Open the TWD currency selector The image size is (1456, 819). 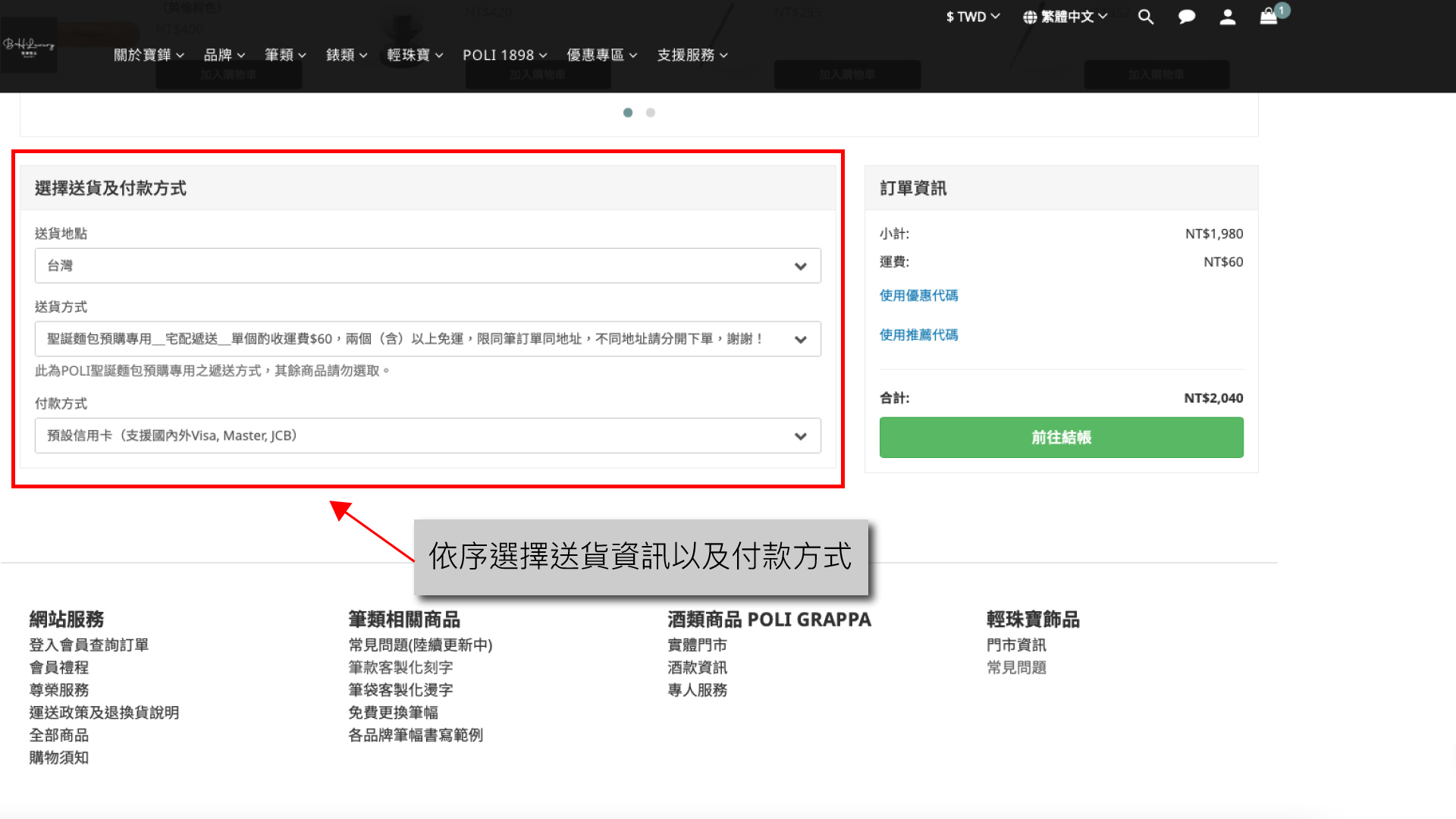click(973, 17)
